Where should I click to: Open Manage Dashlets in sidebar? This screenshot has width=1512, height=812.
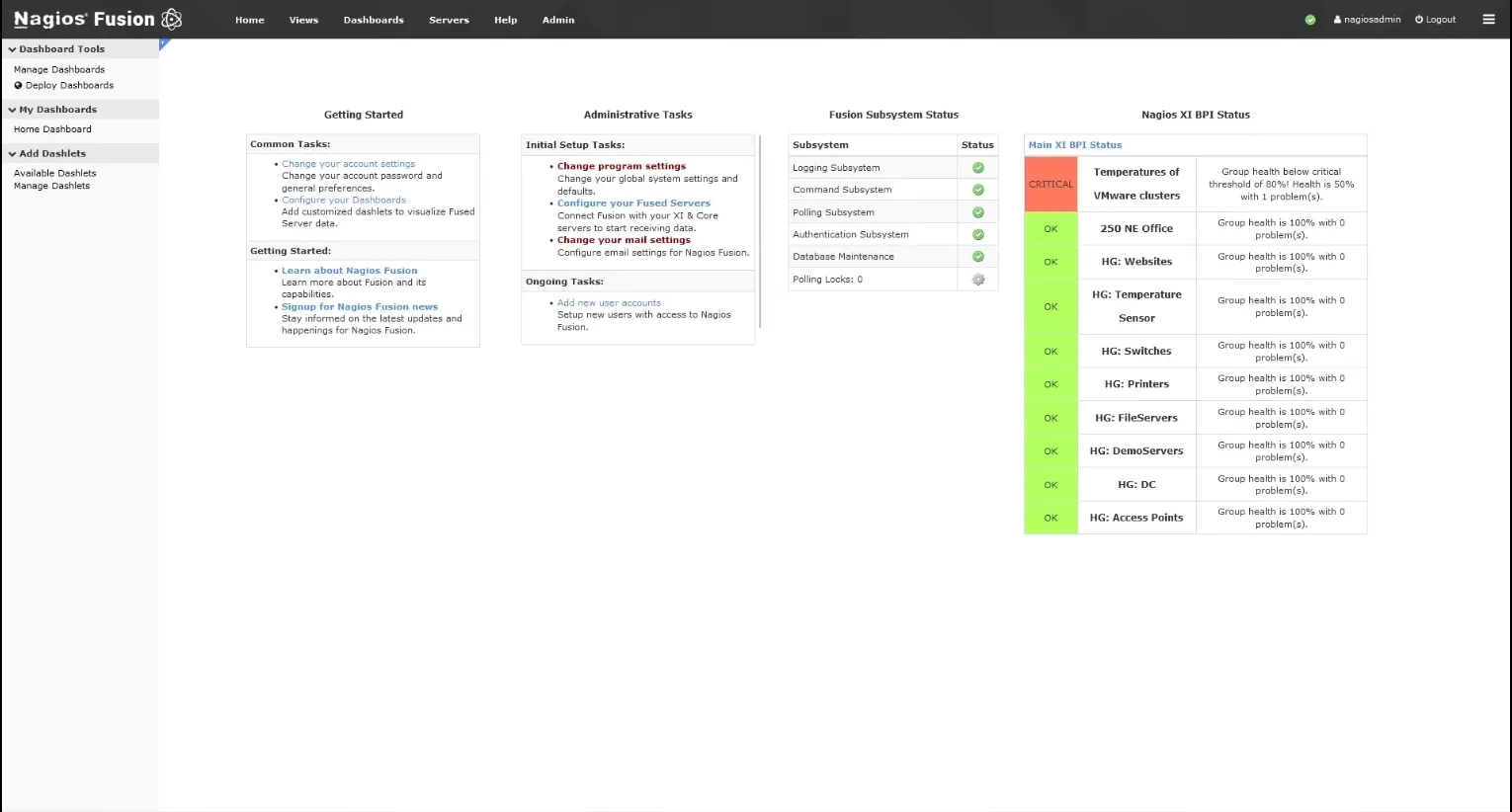pyautogui.click(x=51, y=186)
